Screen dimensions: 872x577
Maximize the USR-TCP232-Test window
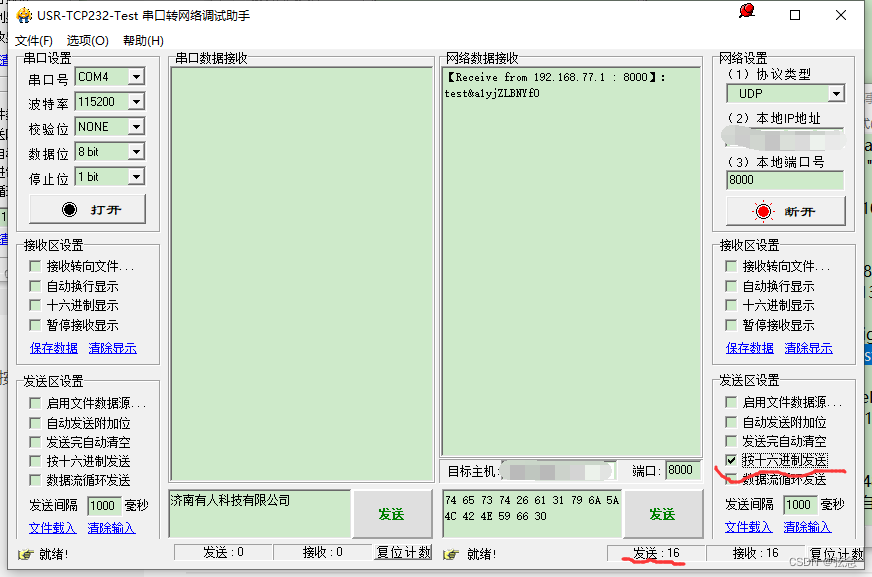coord(795,15)
